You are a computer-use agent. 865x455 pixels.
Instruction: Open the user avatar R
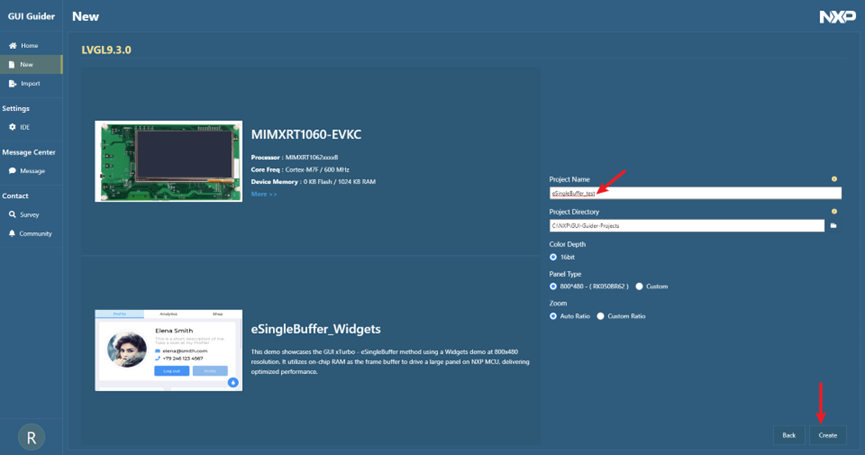pos(31,438)
